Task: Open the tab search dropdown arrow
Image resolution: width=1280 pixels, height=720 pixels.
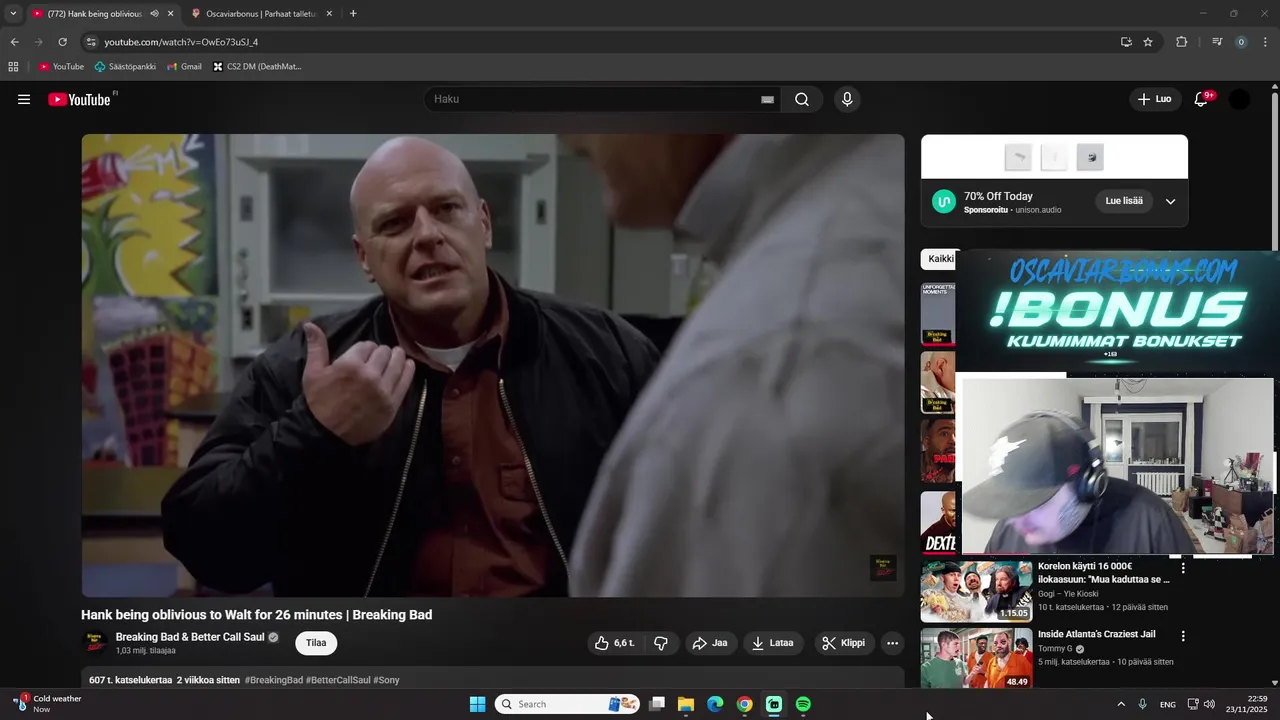Action: click(13, 14)
